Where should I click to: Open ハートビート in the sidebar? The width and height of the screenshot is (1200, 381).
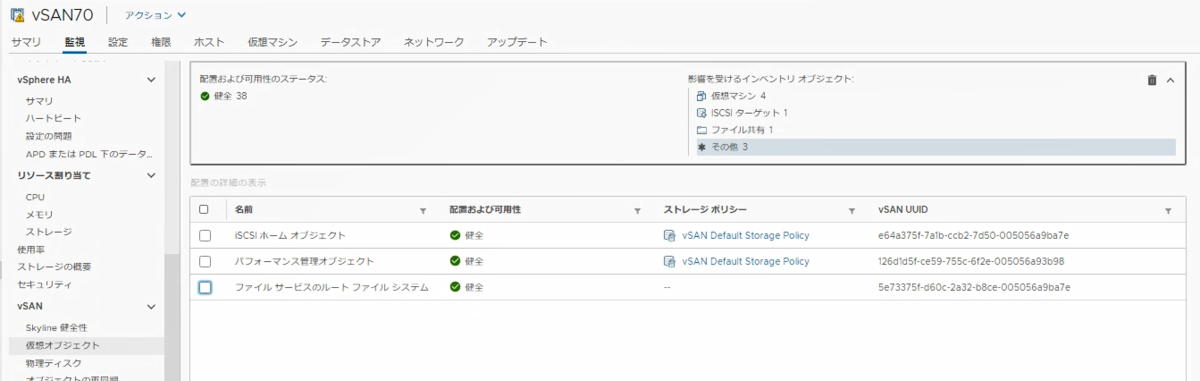click(54, 118)
